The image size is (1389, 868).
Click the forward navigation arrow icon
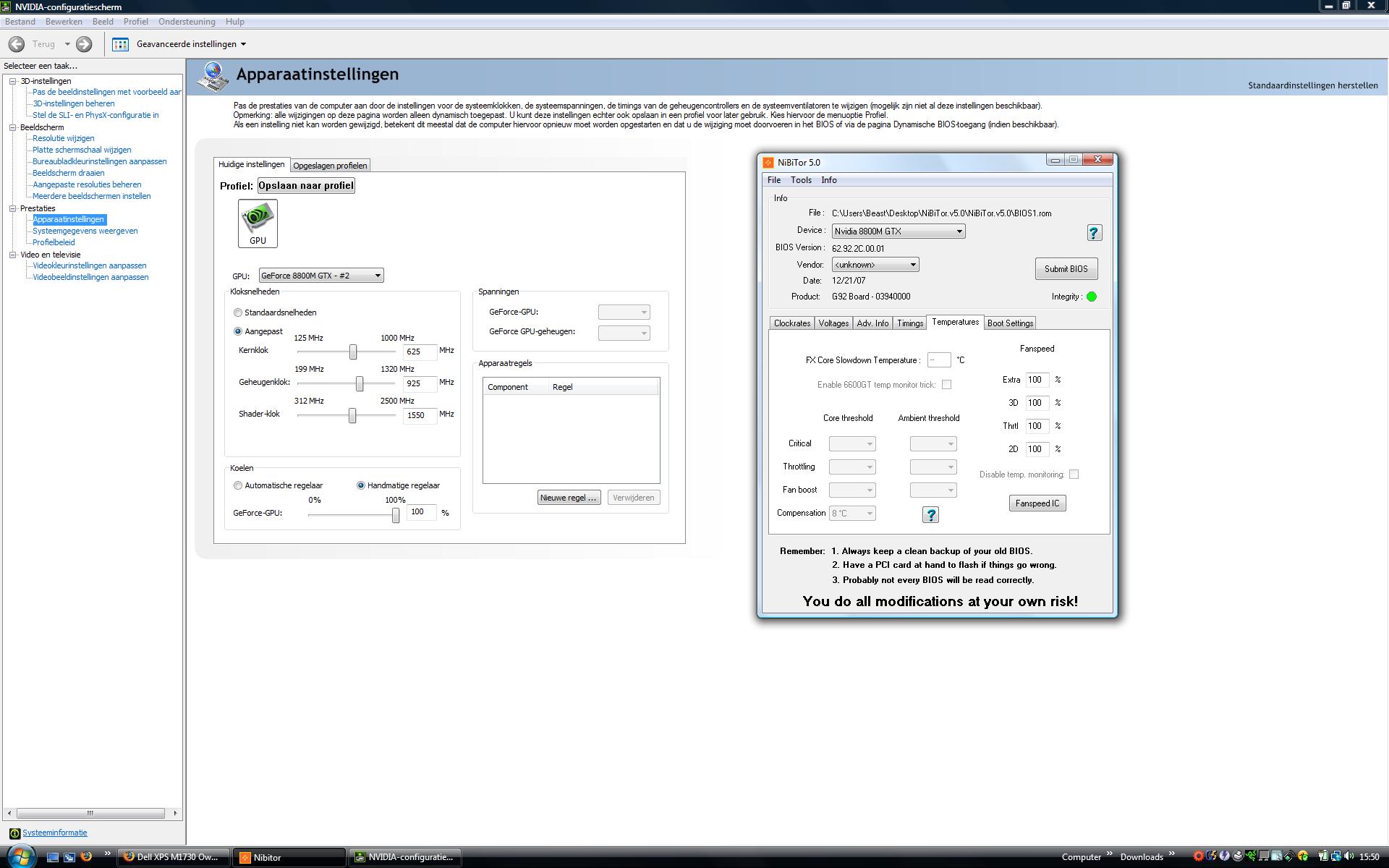pyautogui.click(x=84, y=44)
